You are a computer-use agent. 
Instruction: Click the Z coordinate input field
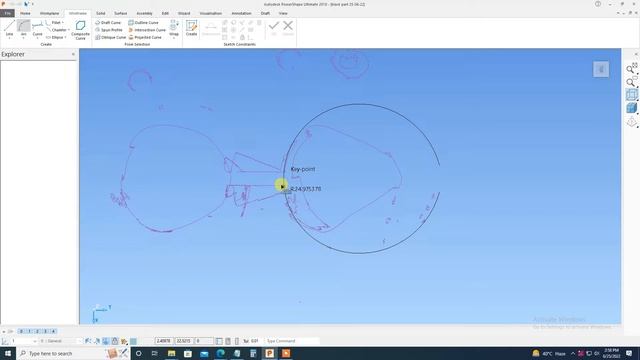click(x=204, y=341)
